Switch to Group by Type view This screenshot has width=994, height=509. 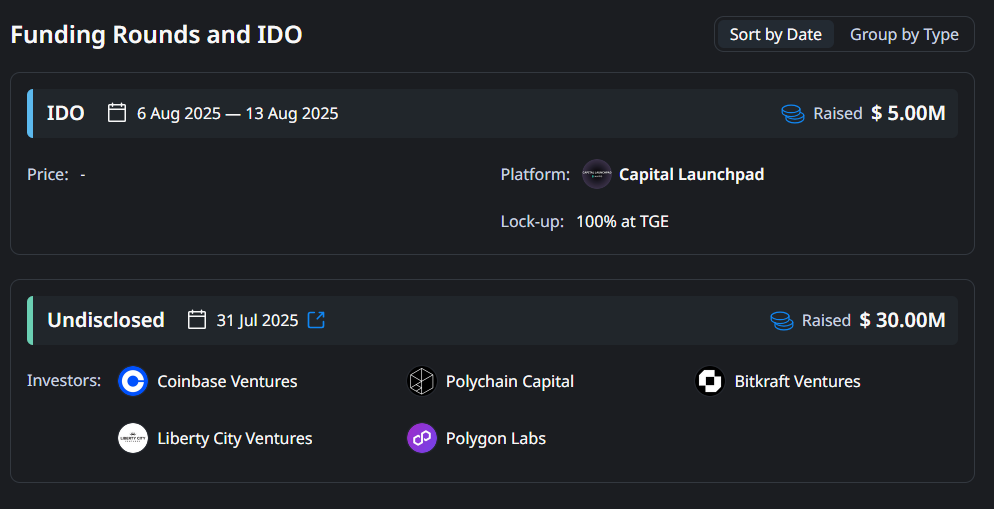[x=904, y=34]
